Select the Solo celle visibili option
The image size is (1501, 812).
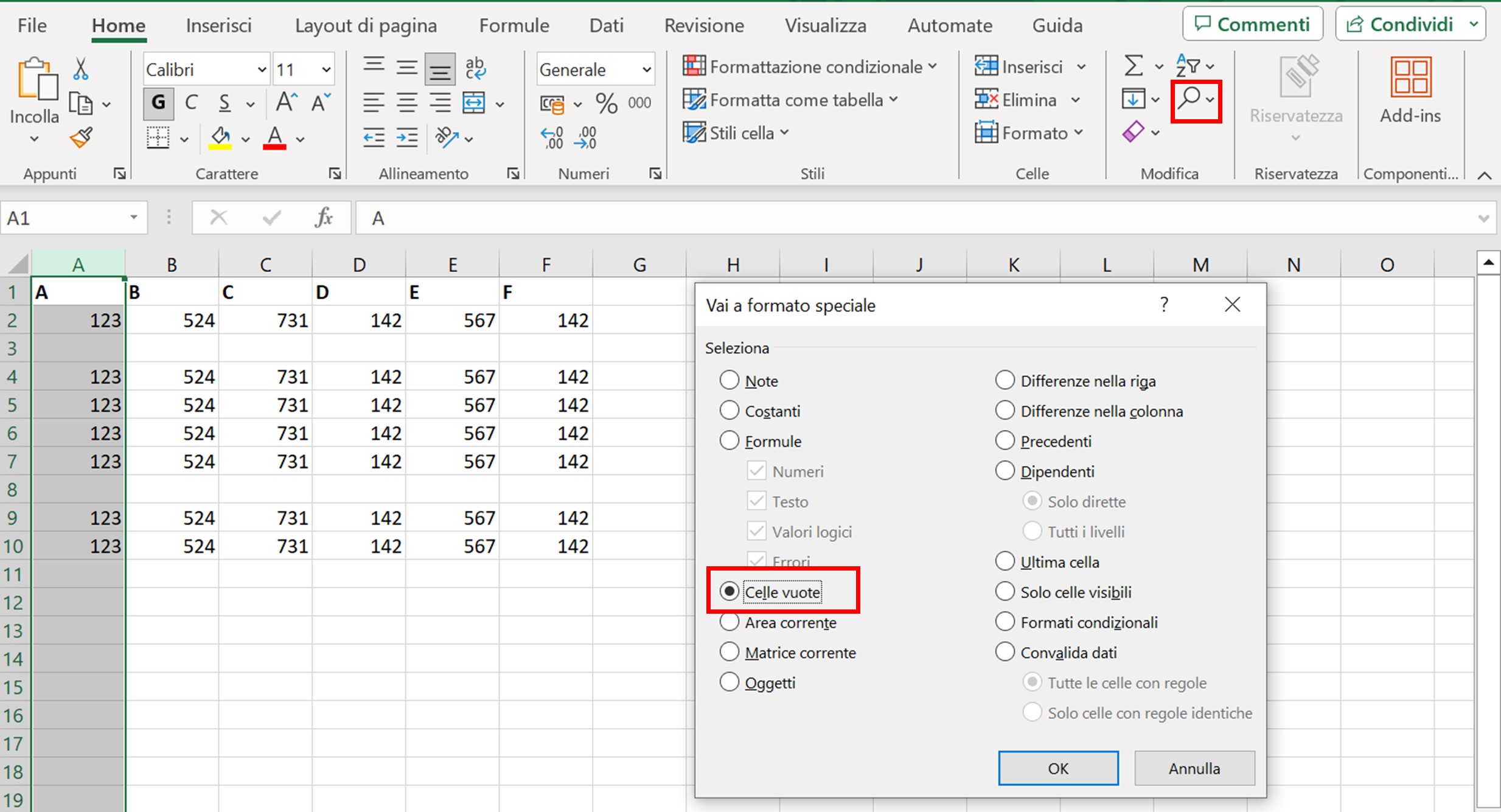point(1005,592)
